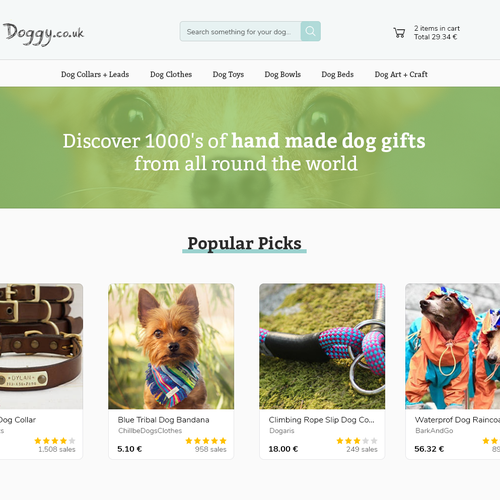Click the Yorkshire terrier bandana photo
Screen dimensions: 500x500
171,346
